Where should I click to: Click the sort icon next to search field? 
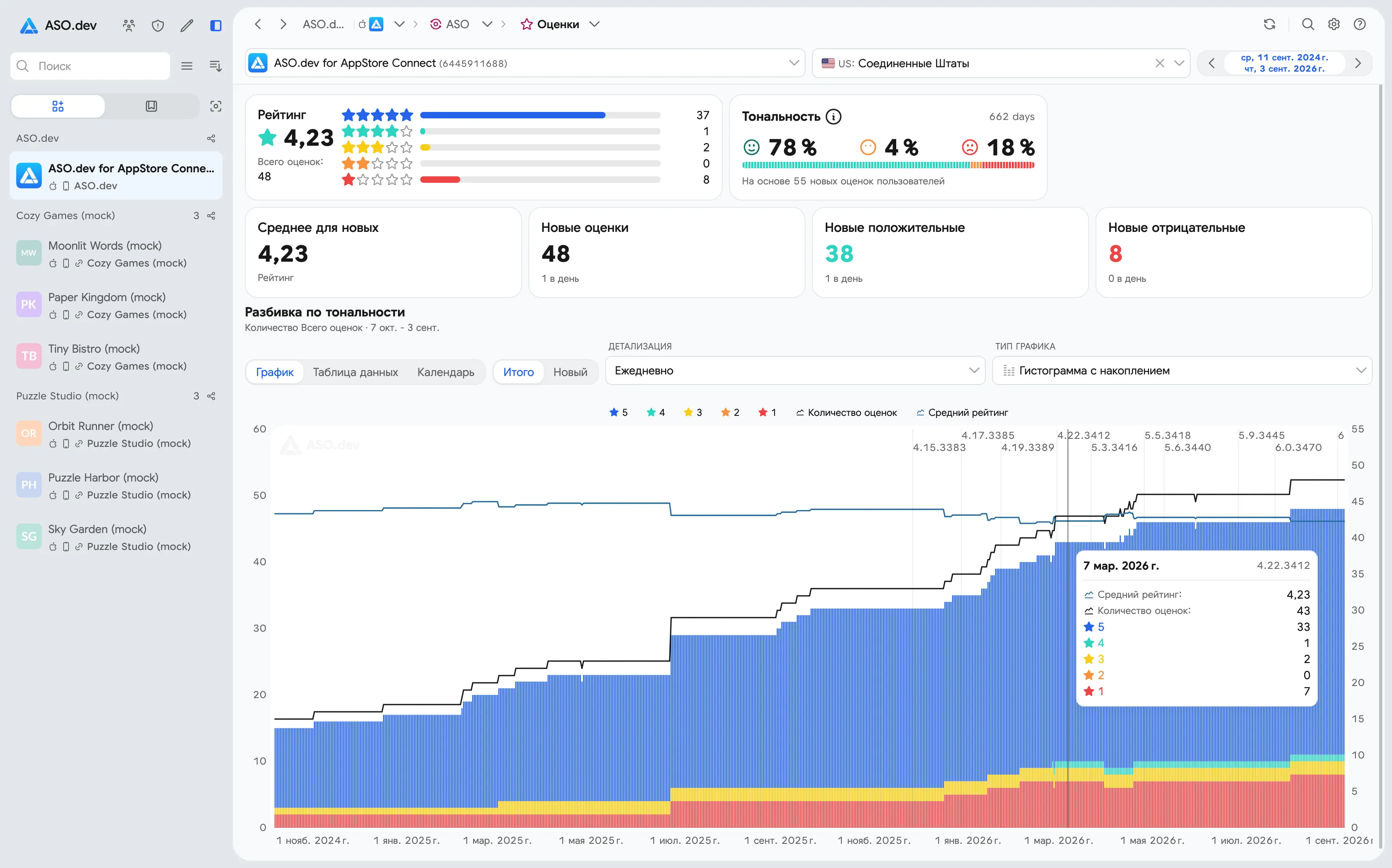pyautogui.click(x=216, y=66)
